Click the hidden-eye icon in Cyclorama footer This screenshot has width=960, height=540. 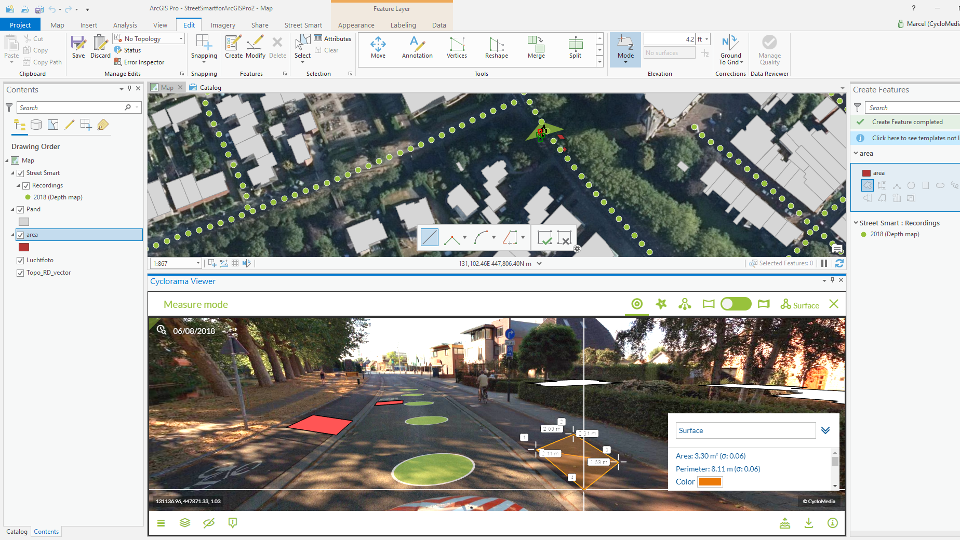point(209,523)
